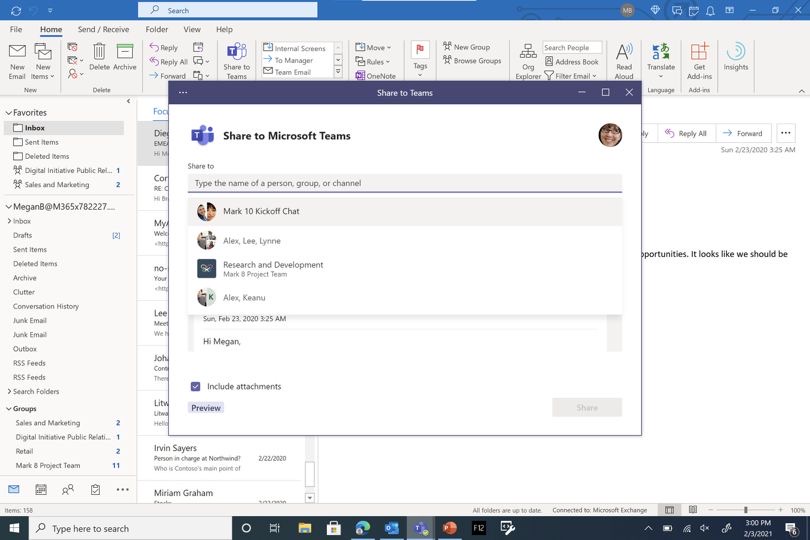
Task: Click the Outlook title bar search box
Action: [x=228, y=10]
